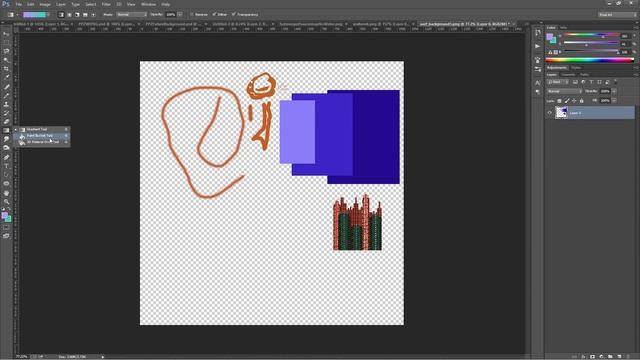Screen dimensions: 640x360
Task: Open the Image menu
Action: click(45, 4)
